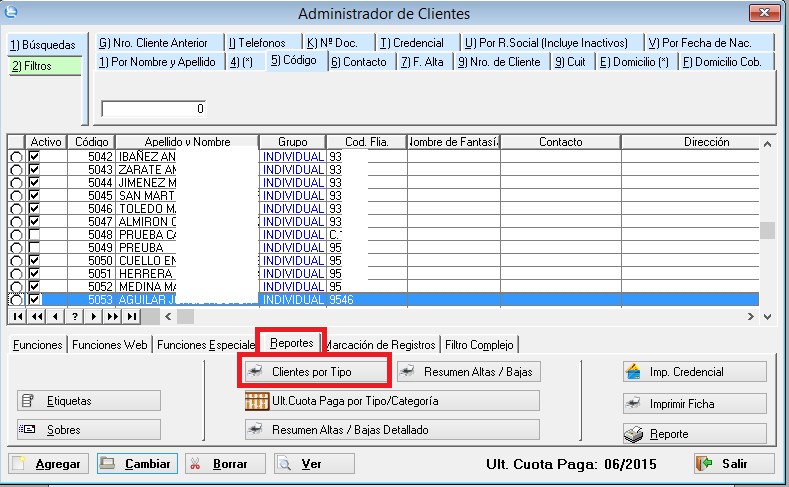Switch to Funciones Web tab

(110, 345)
